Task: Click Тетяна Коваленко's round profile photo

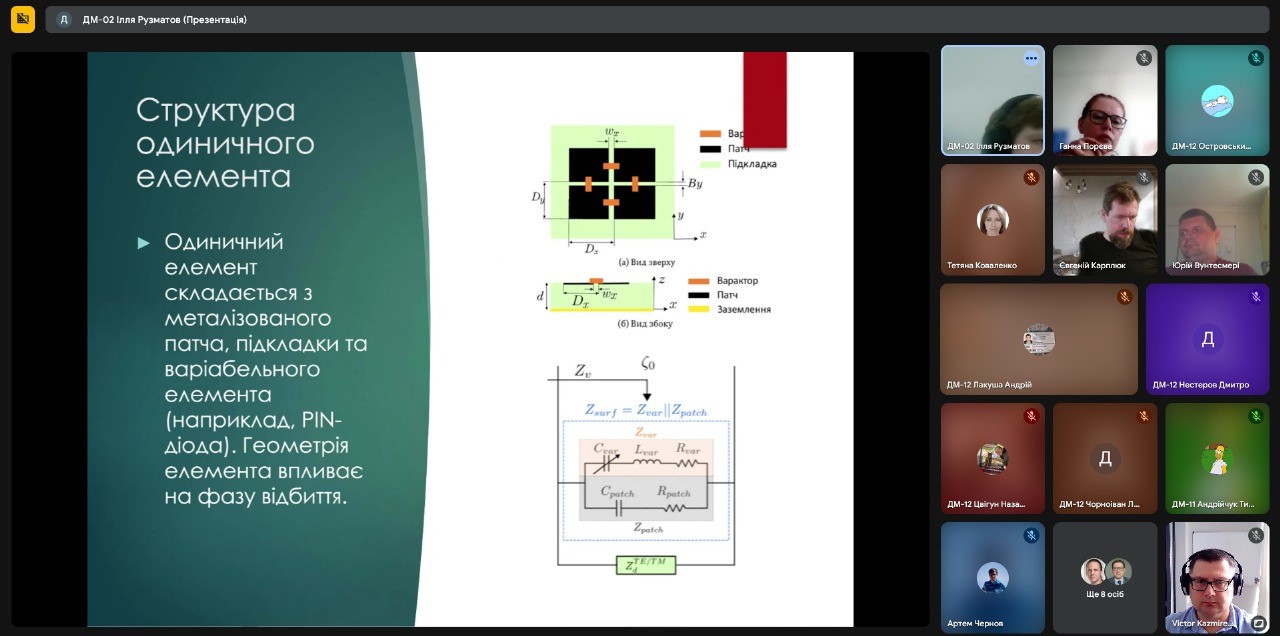Action: [x=993, y=220]
